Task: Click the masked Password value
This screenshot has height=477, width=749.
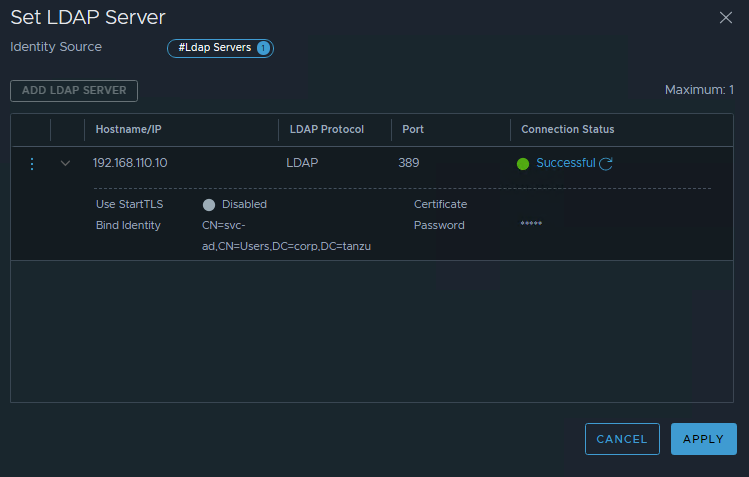Action: 531,225
